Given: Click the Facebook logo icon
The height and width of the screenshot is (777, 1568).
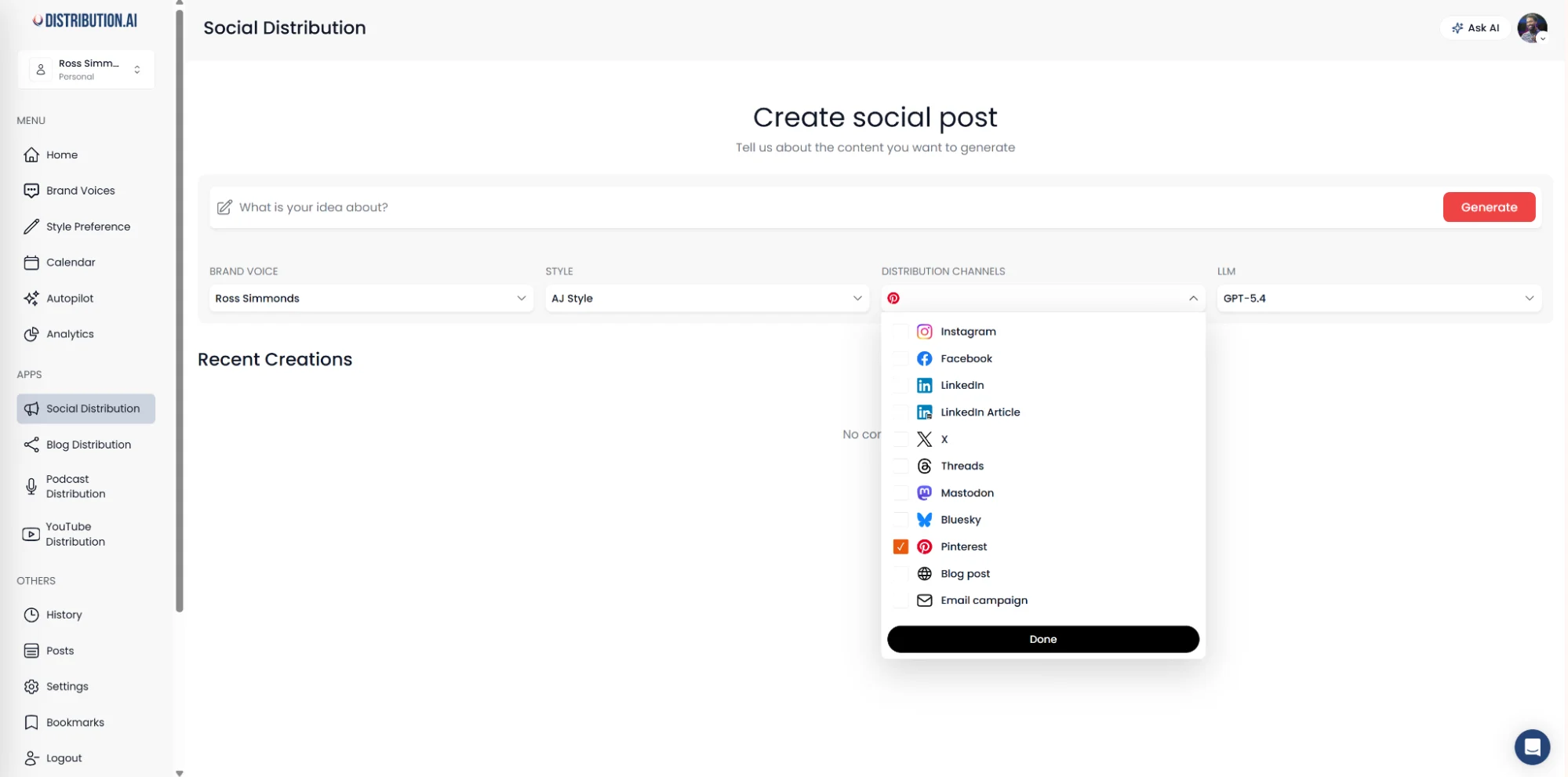Looking at the screenshot, I should point(924,358).
